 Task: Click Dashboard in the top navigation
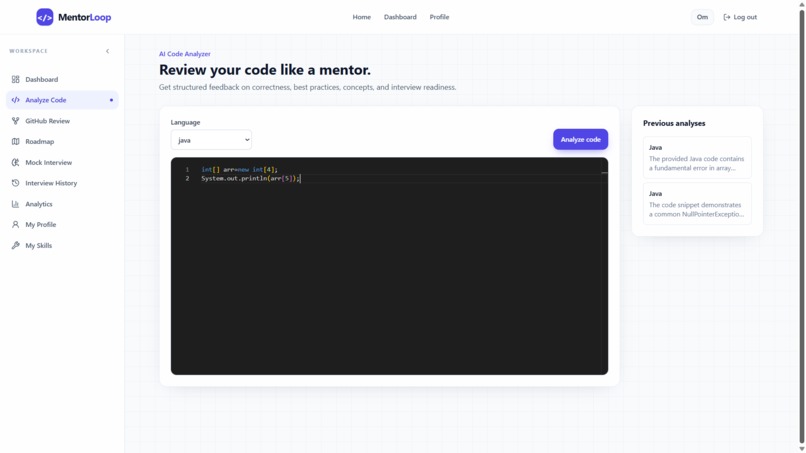(x=400, y=17)
